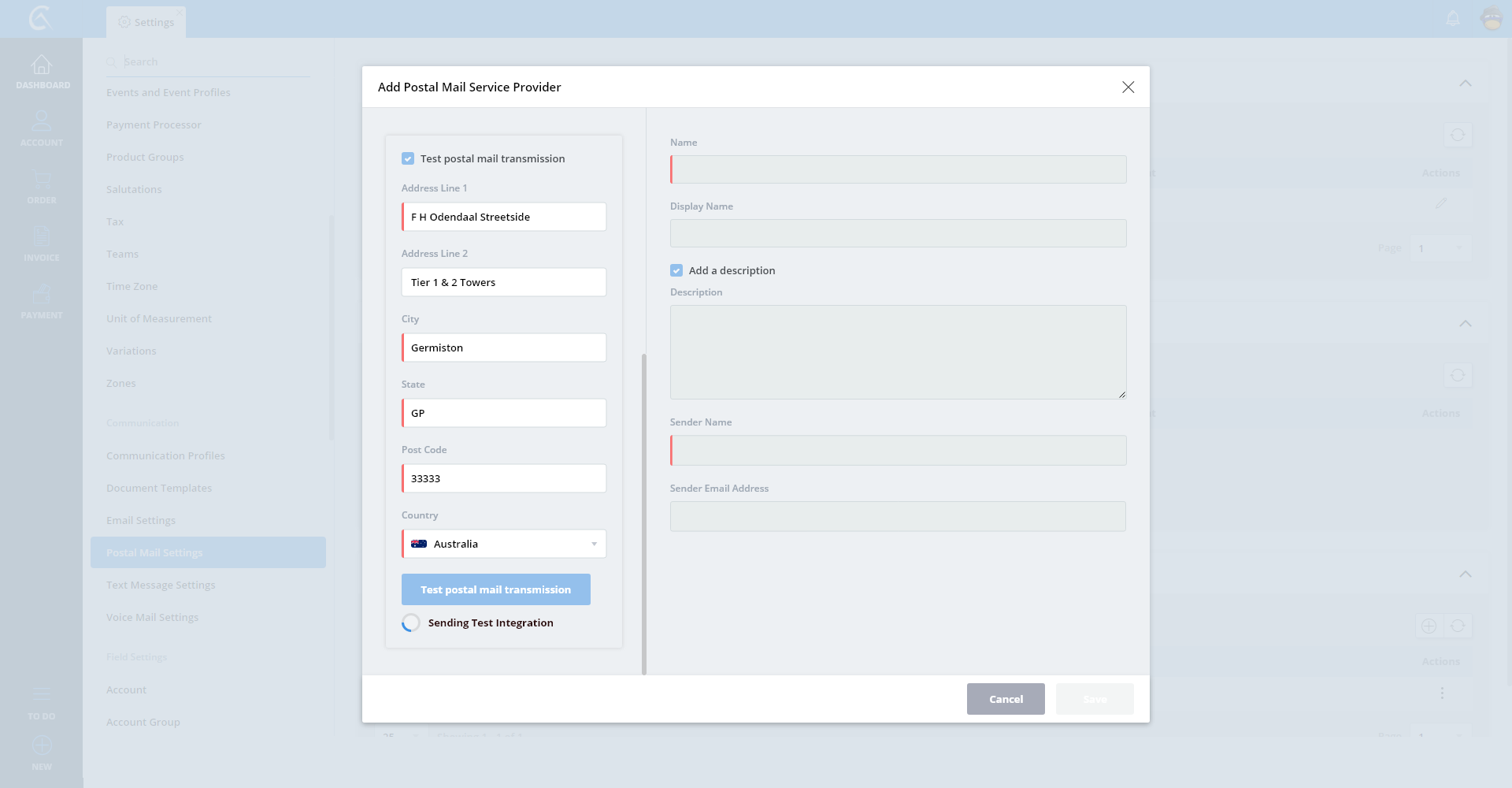Uncheck Test postal mail transmission checkbox
Screen dimensions: 1512x788
tap(408, 158)
